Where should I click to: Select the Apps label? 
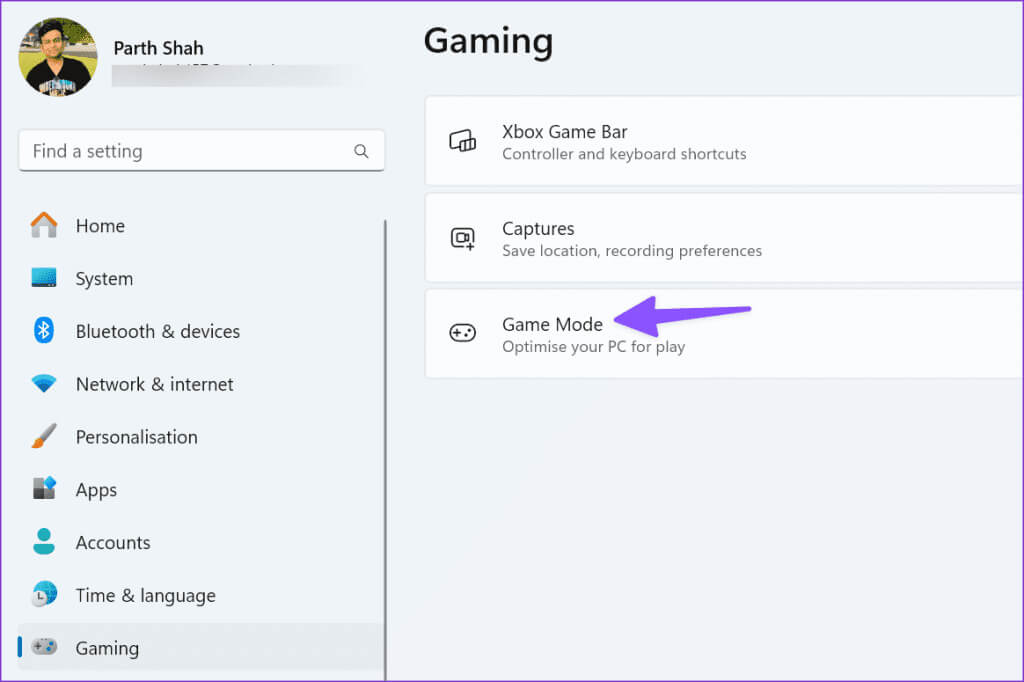[x=96, y=491]
